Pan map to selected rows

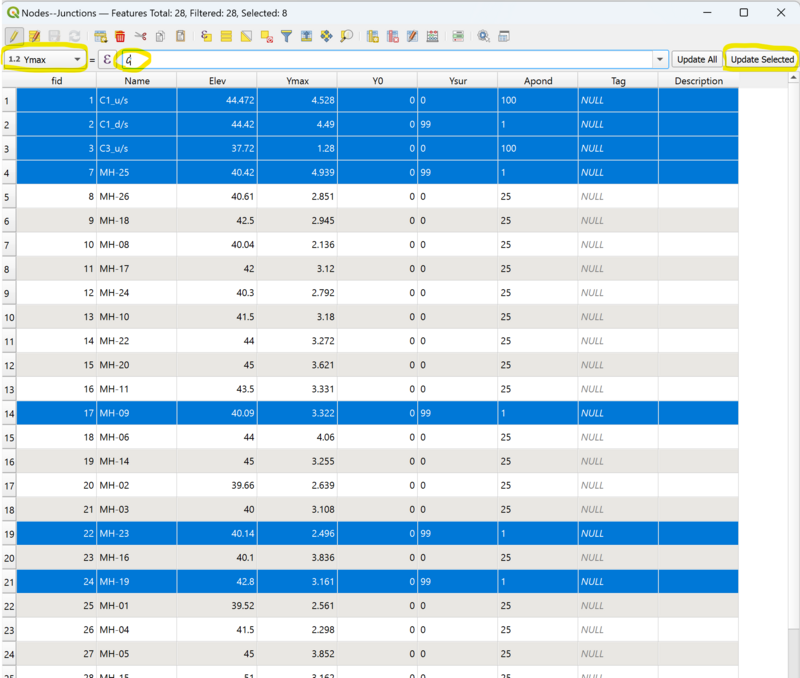[326, 36]
